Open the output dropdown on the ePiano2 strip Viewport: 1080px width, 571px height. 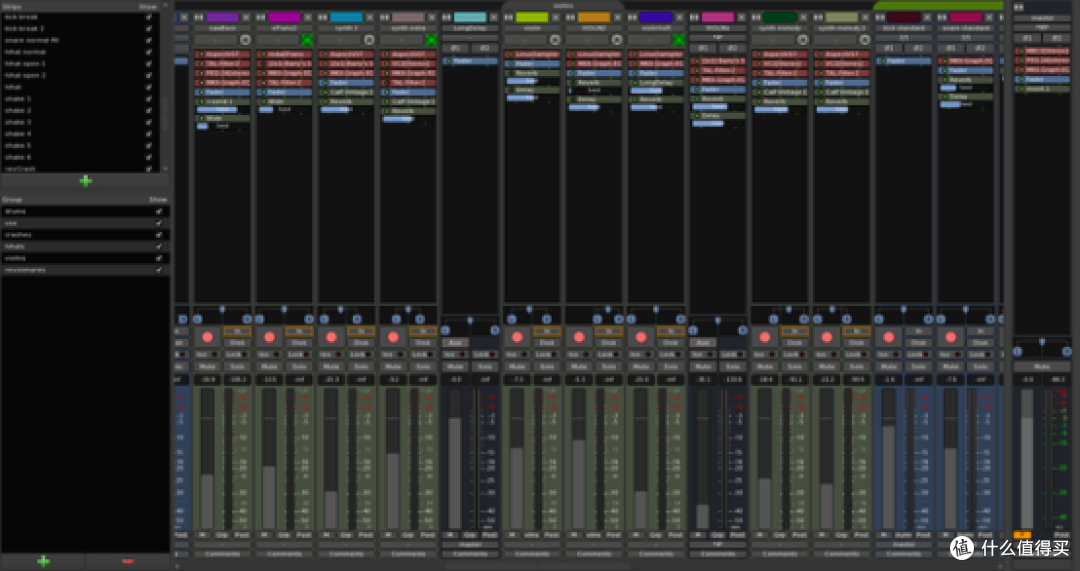(284, 545)
